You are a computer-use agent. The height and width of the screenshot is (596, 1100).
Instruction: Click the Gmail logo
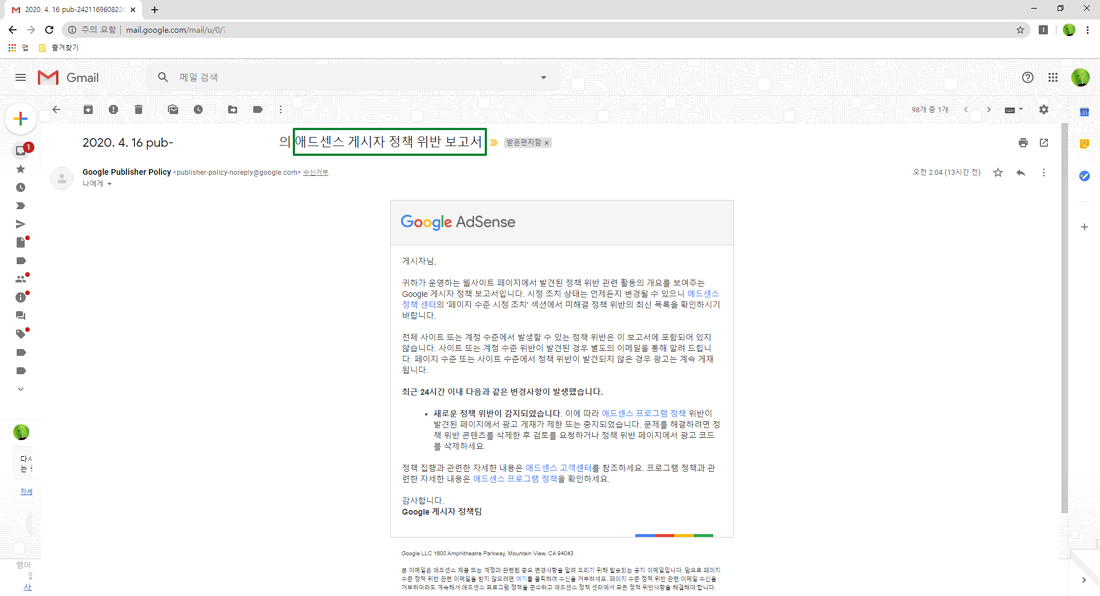[x=68, y=77]
